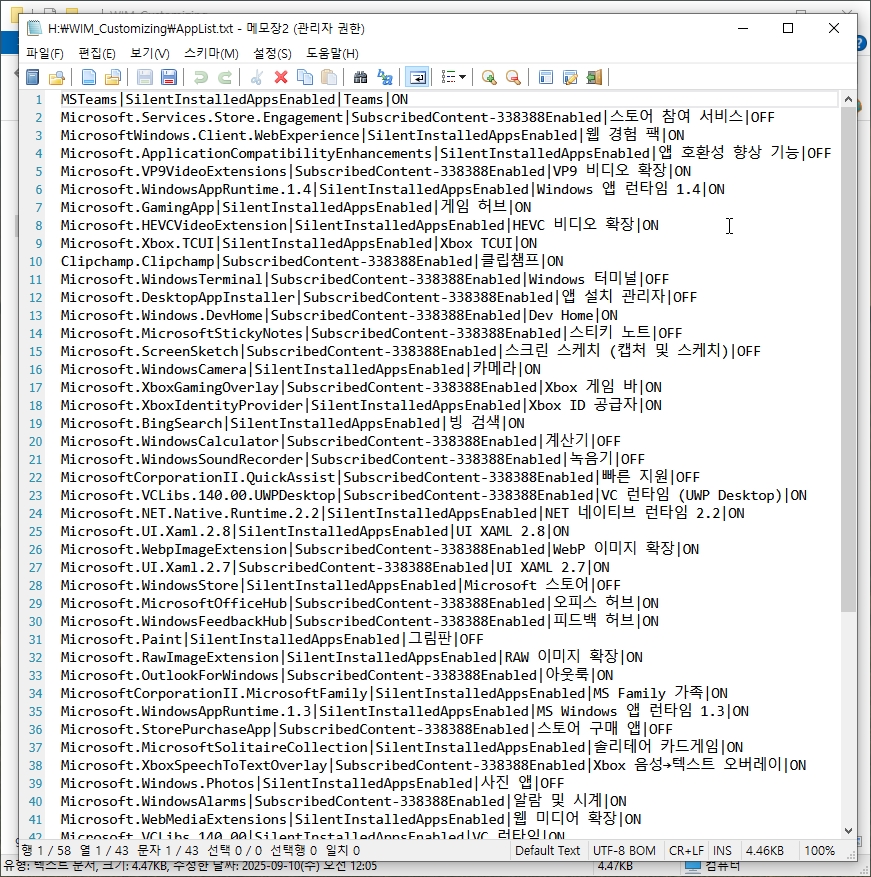Click line number 10 in margin
The height and width of the screenshot is (877, 871).
36,261
